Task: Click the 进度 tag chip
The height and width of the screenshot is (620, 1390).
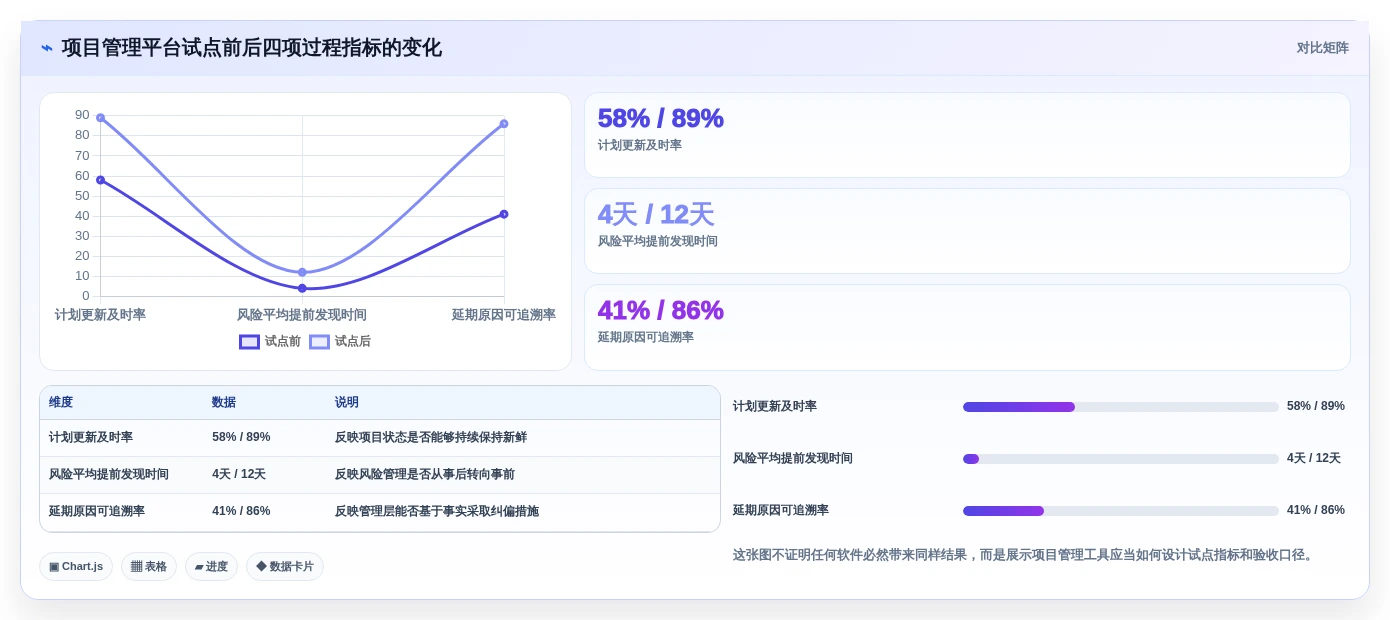Action: tap(211, 567)
